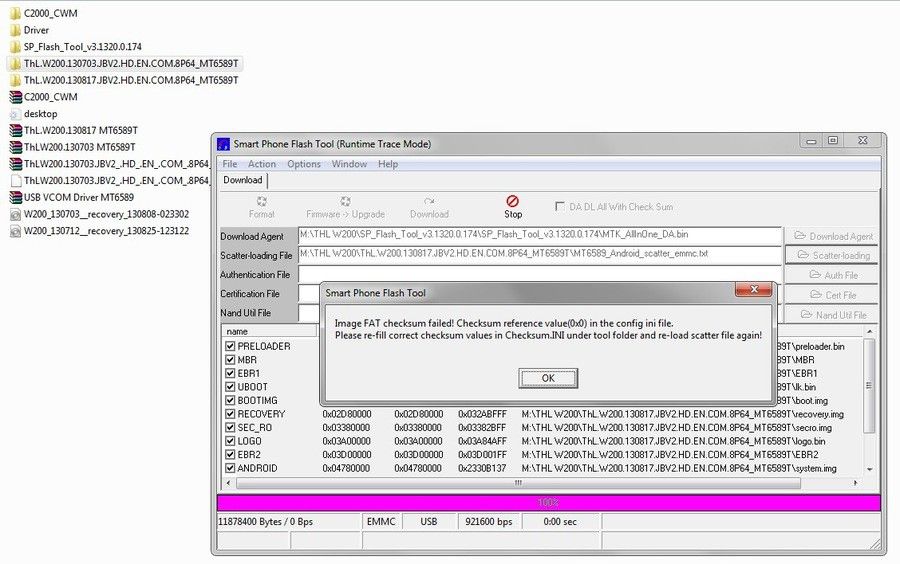The height and width of the screenshot is (564, 900).
Task: Toggle the EBR1 checkbox
Action: pyautogui.click(x=230, y=373)
